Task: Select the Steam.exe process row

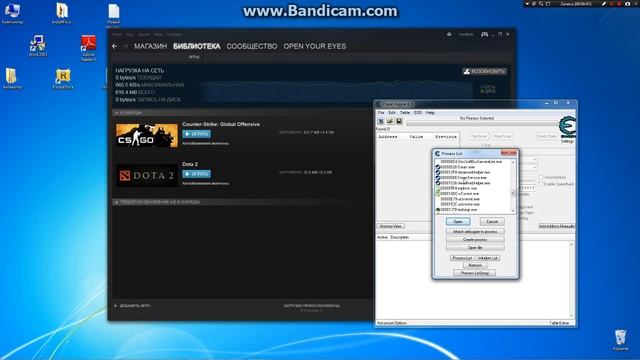Action: click(473, 167)
